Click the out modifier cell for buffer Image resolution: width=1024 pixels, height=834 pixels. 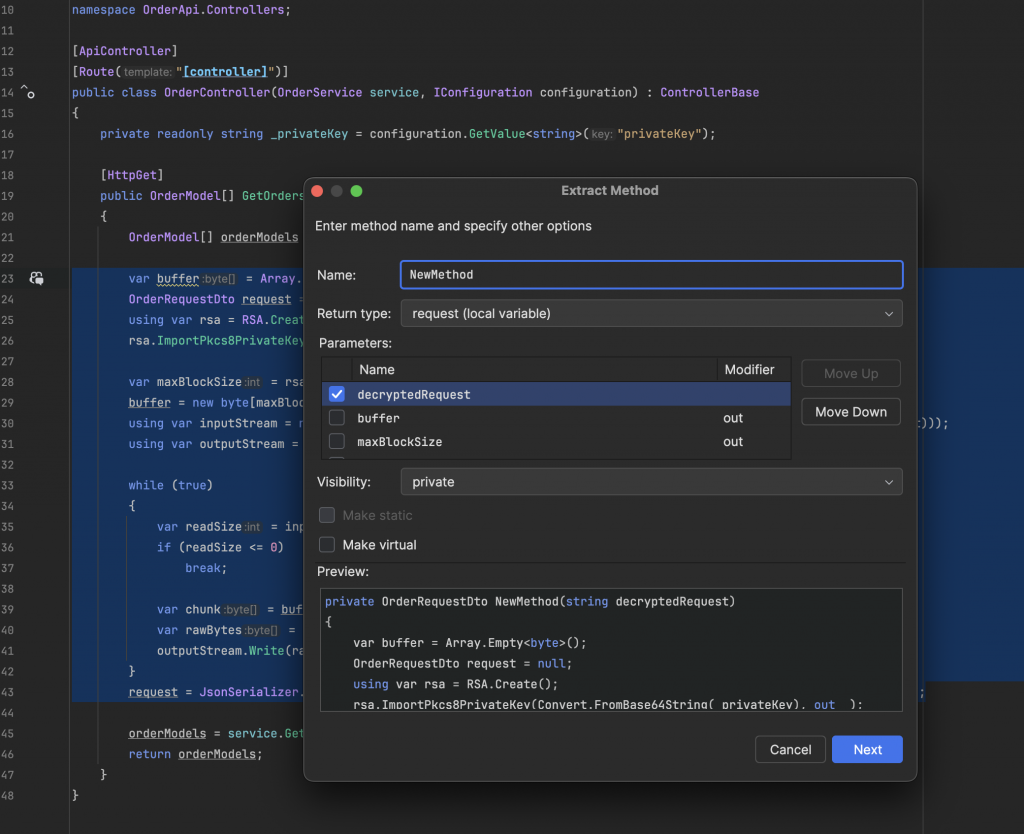click(x=734, y=418)
